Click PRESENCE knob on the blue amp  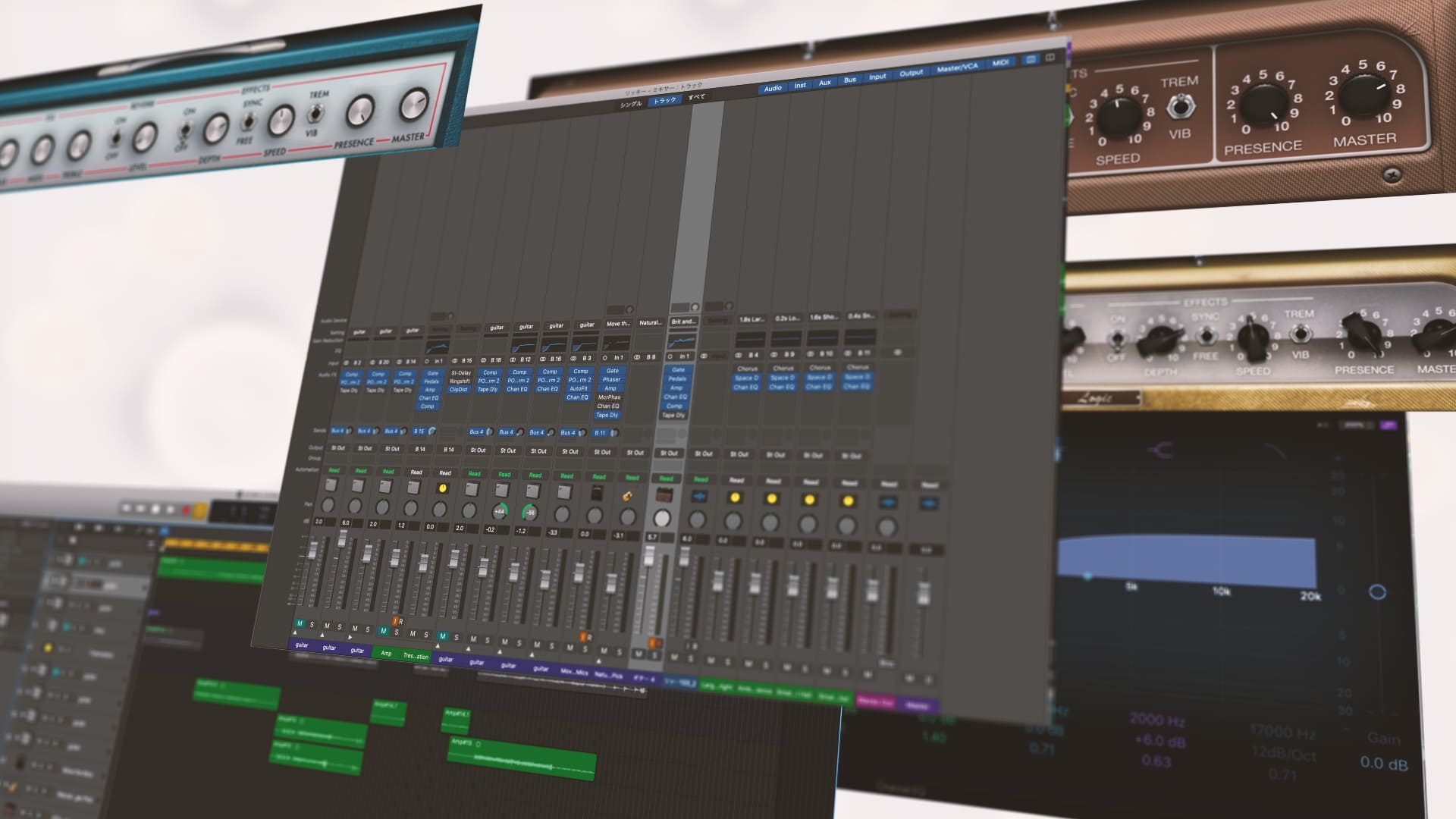click(x=360, y=111)
